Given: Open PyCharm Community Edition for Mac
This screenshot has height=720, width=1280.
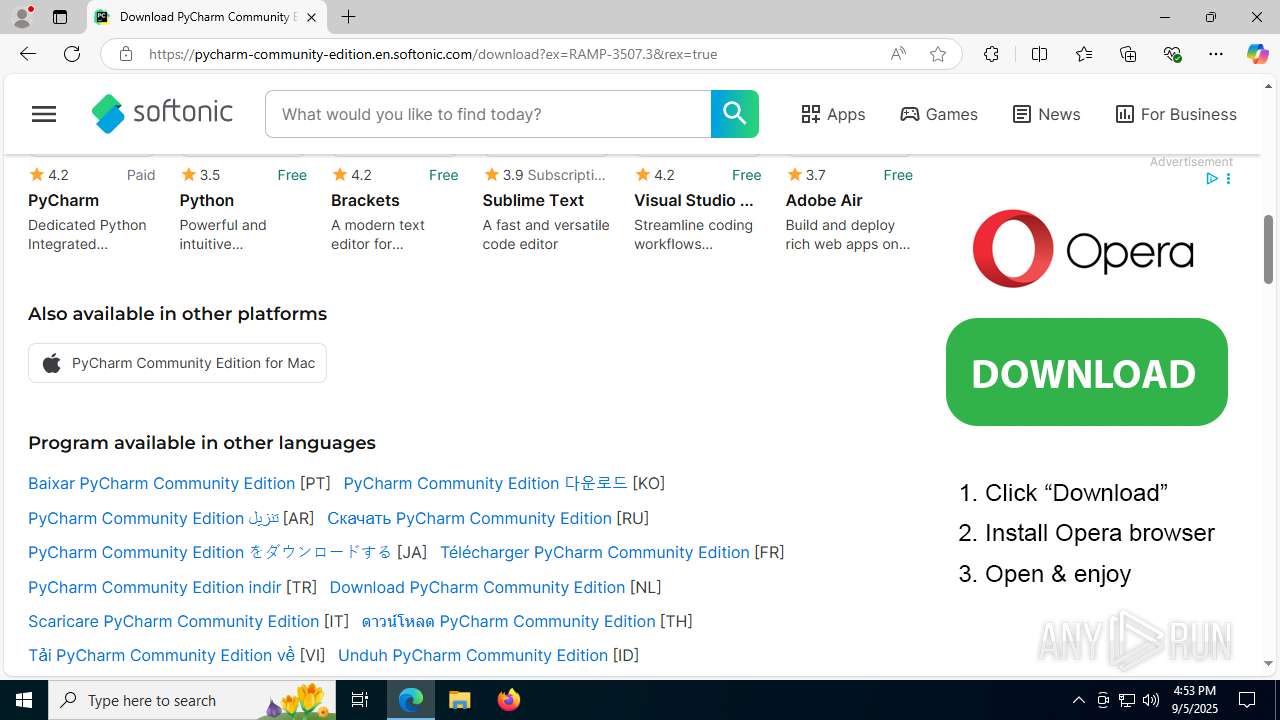Looking at the screenshot, I should pos(177,363).
